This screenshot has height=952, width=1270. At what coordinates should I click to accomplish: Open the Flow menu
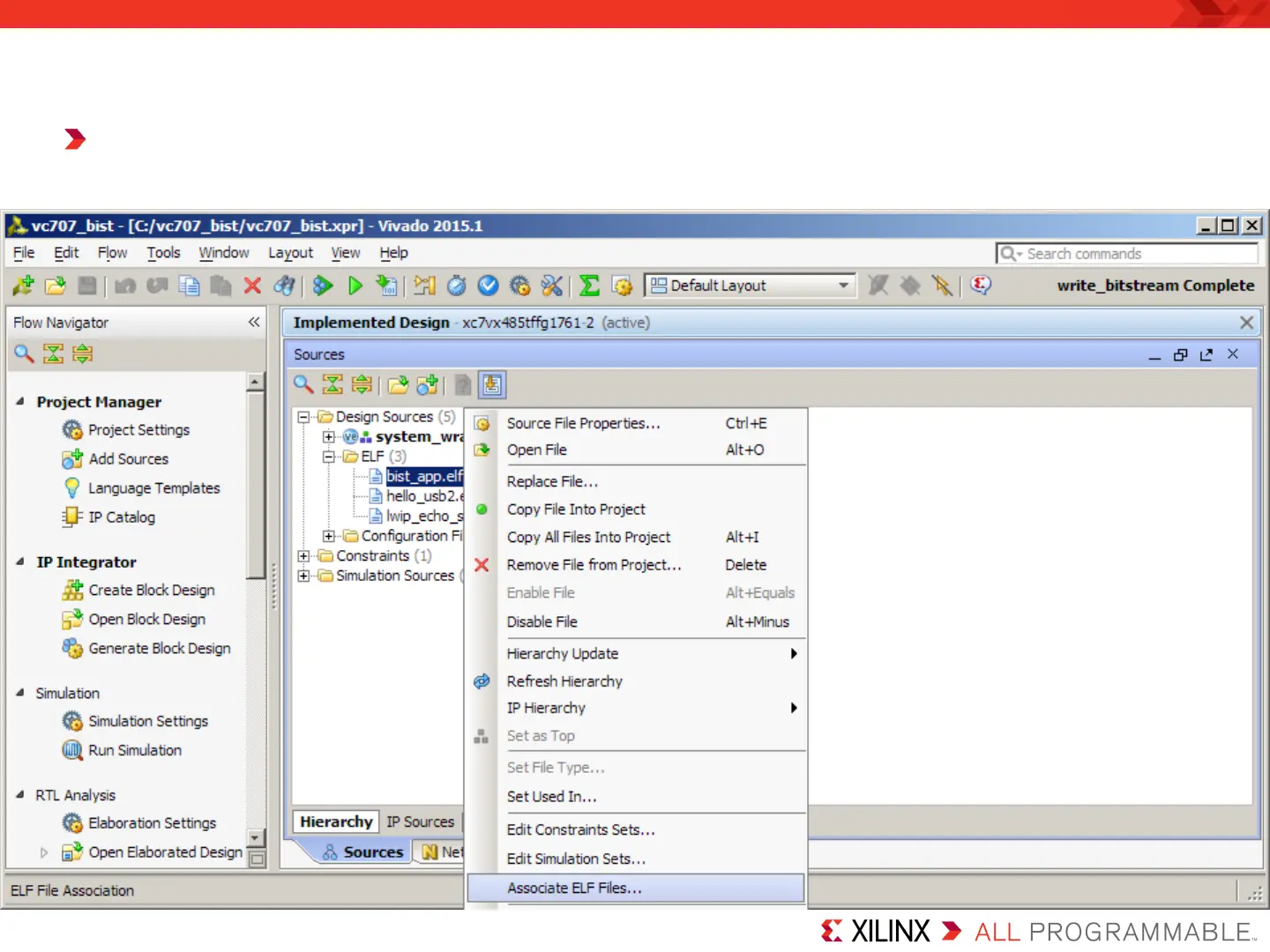112,253
